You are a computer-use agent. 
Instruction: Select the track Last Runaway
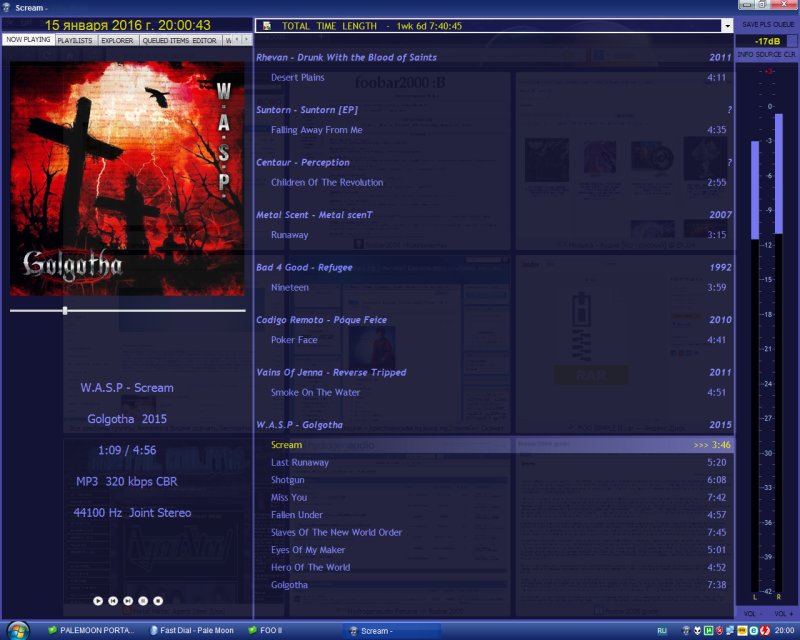click(x=299, y=463)
